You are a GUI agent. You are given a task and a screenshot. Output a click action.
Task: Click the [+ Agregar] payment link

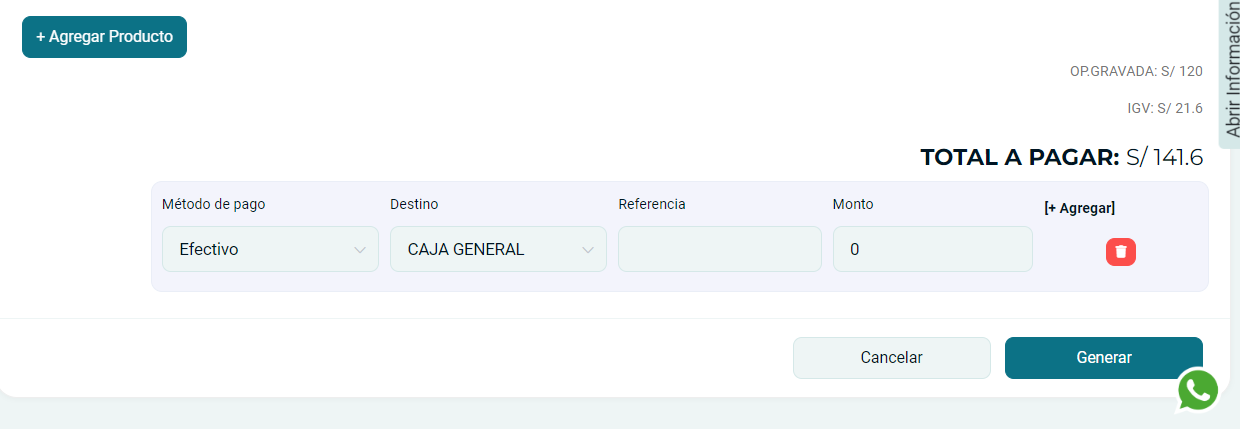(x=1079, y=208)
